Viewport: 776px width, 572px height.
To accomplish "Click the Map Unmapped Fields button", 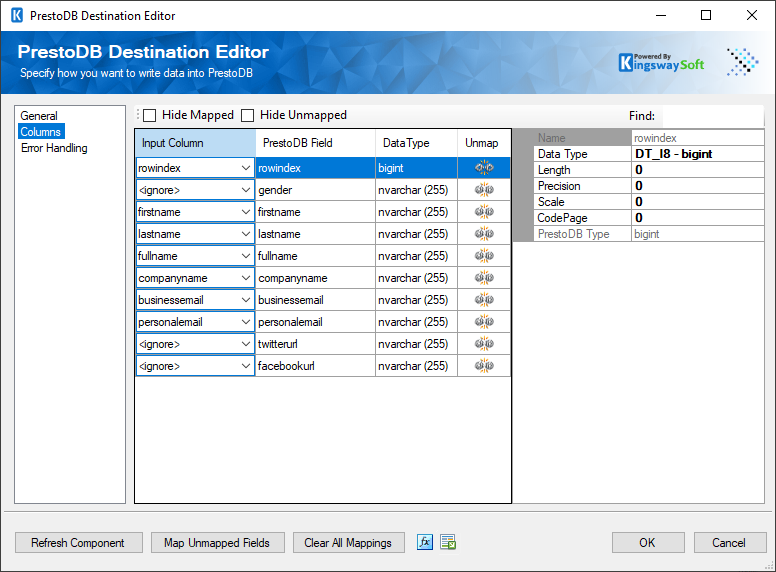I will 217,543.
